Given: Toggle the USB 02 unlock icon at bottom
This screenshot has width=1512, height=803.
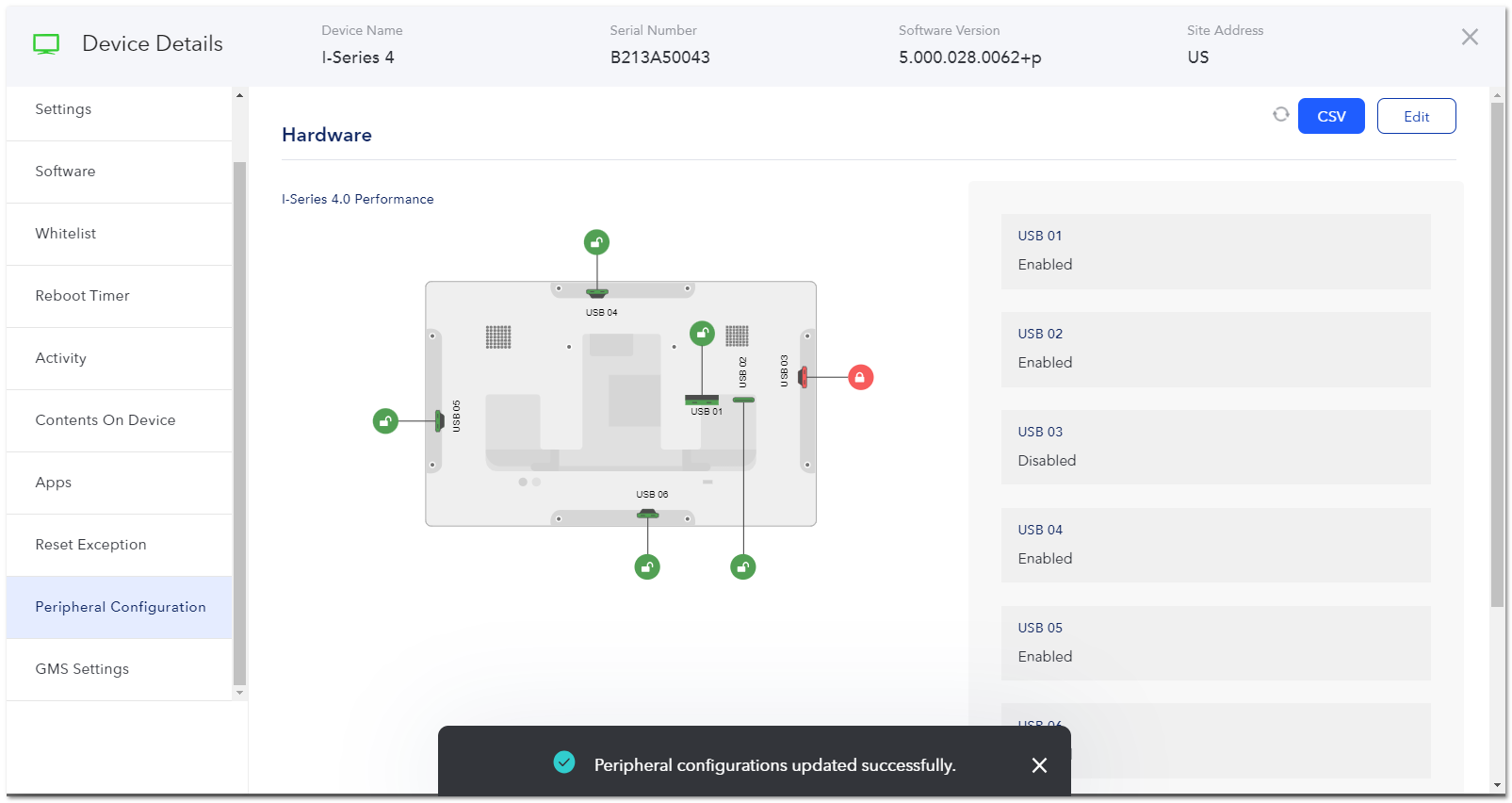Looking at the screenshot, I should tap(743, 566).
